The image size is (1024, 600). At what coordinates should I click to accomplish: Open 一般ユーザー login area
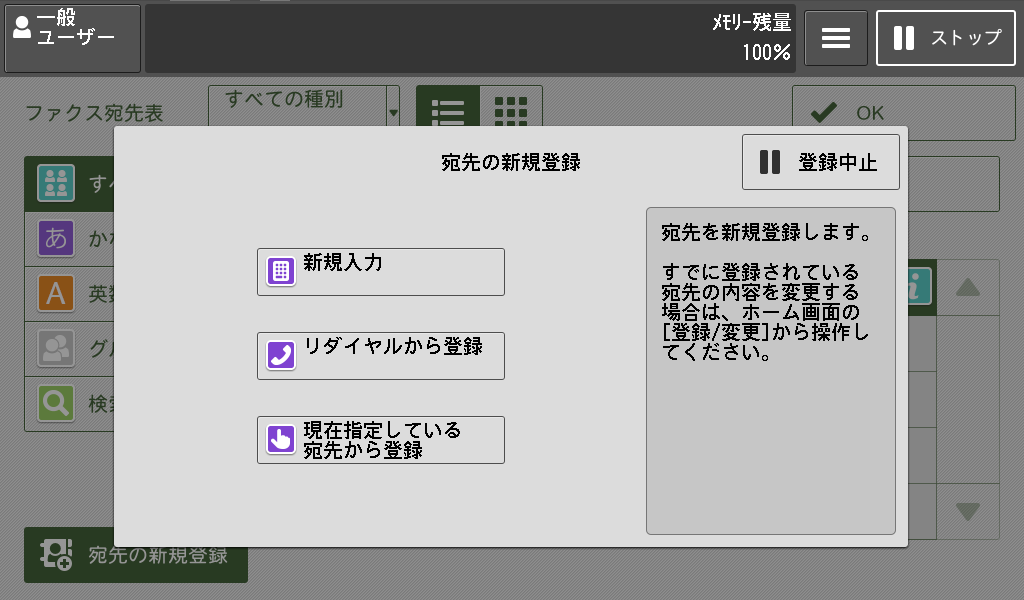tap(72, 38)
